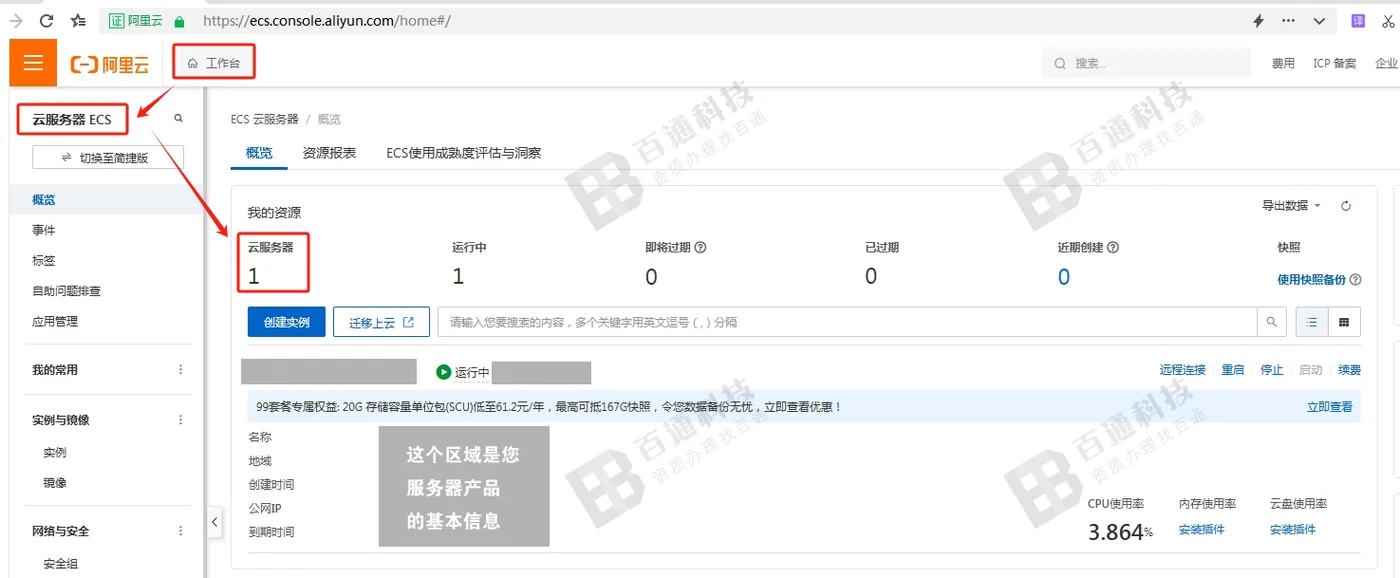Switch to grid view layout
The image size is (1400, 578).
coord(1344,322)
